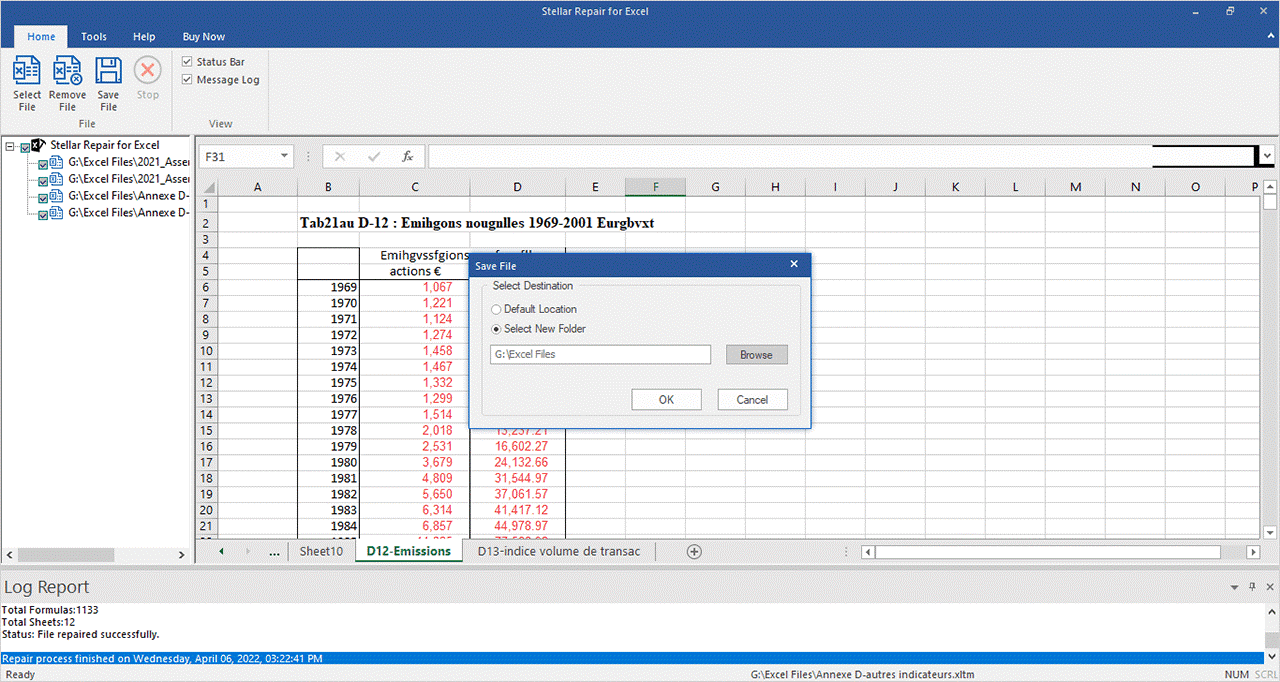Screen dimensions: 1280x682
Task: Add a new sheet with plus icon
Action: click(x=694, y=551)
